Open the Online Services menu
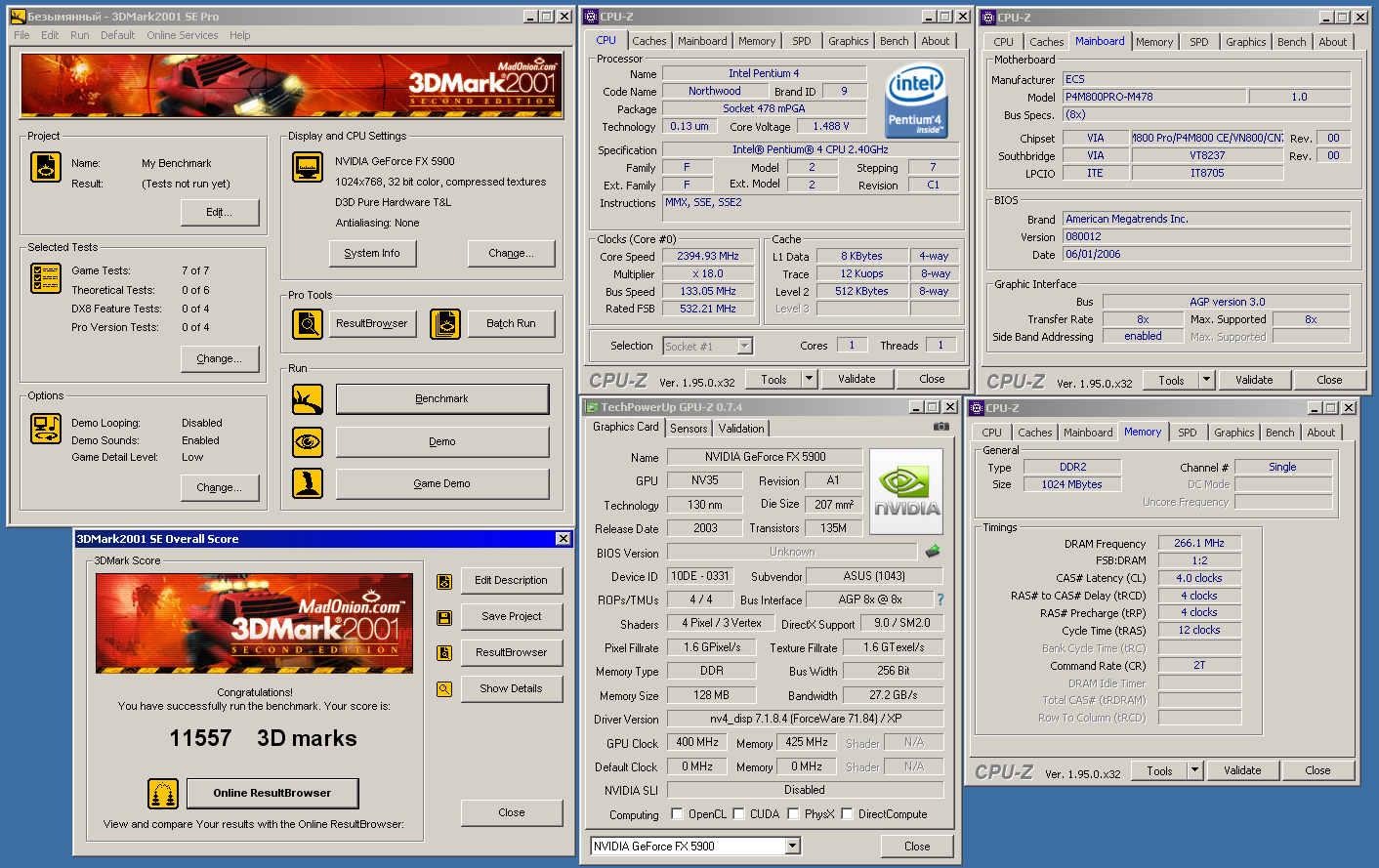1379x868 pixels. [x=183, y=35]
